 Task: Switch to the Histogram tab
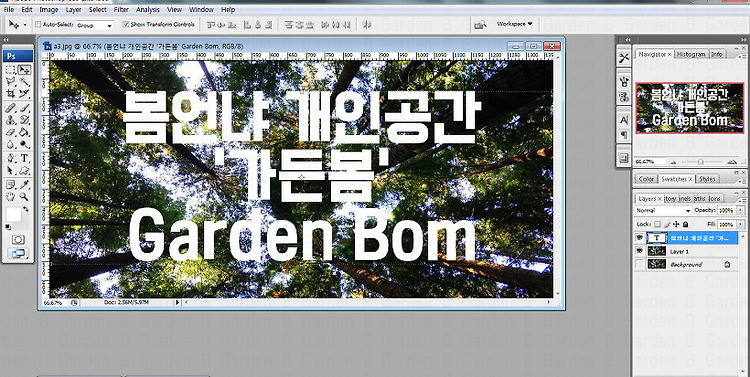point(691,55)
